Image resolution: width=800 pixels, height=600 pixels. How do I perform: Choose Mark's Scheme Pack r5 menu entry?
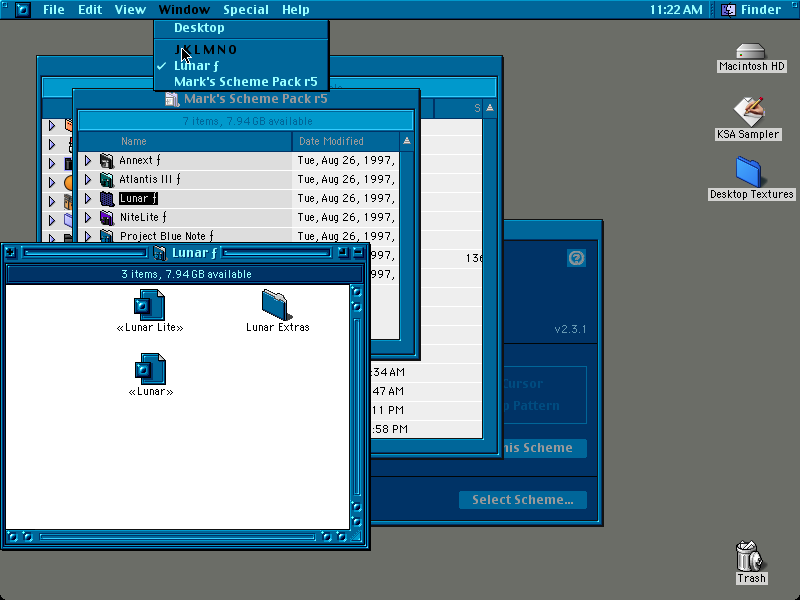(241, 82)
